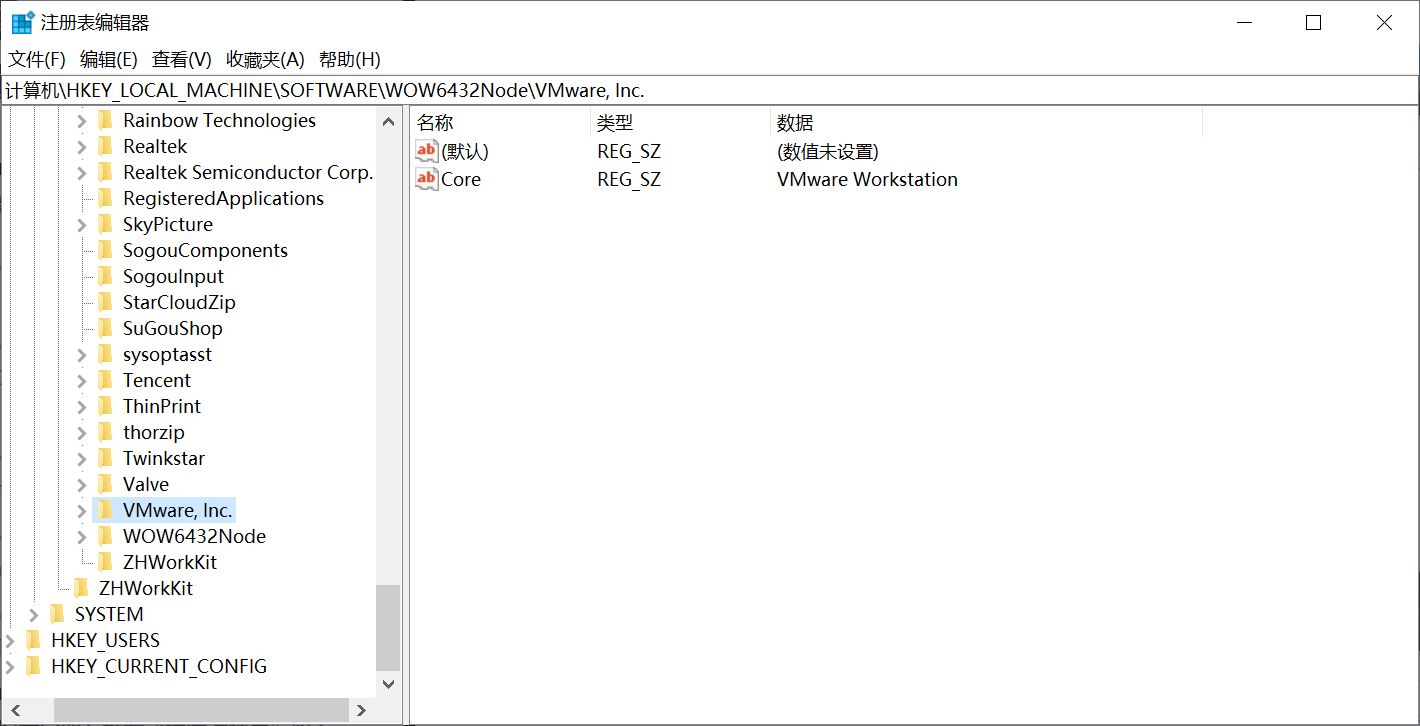This screenshot has height=726, width=1420.
Task: Expand the Tencent key
Action: [82, 381]
